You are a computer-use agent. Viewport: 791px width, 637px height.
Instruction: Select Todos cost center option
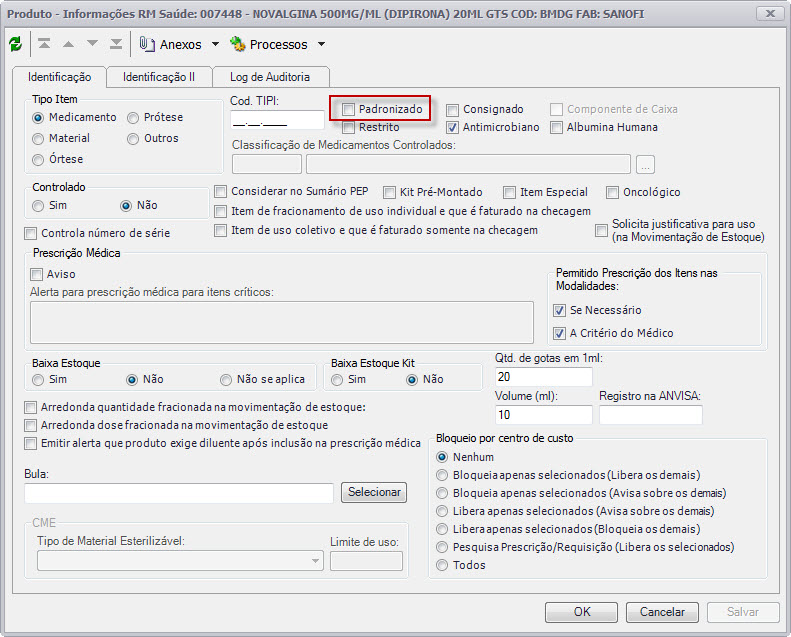pos(442,565)
